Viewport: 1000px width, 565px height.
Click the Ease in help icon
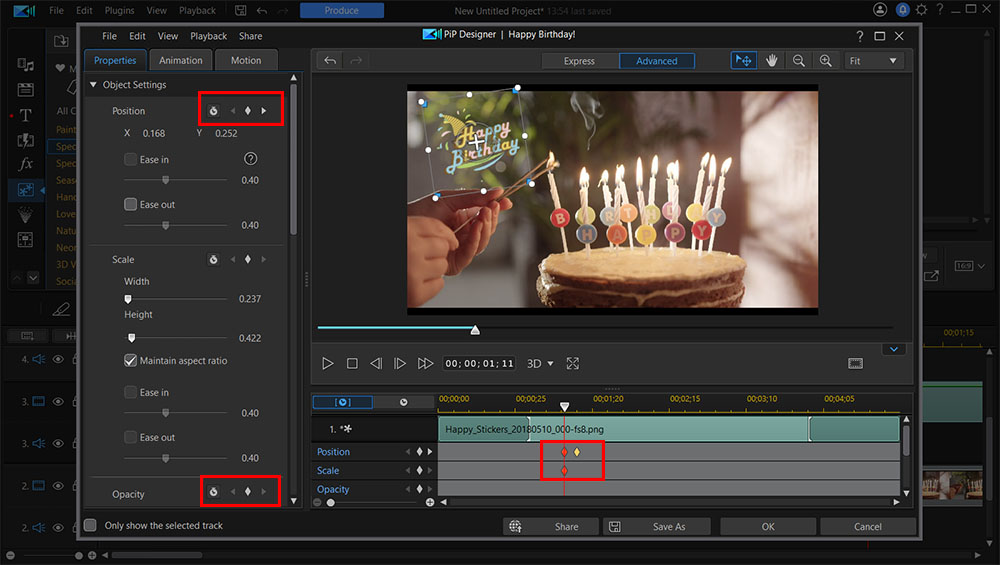click(251, 159)
